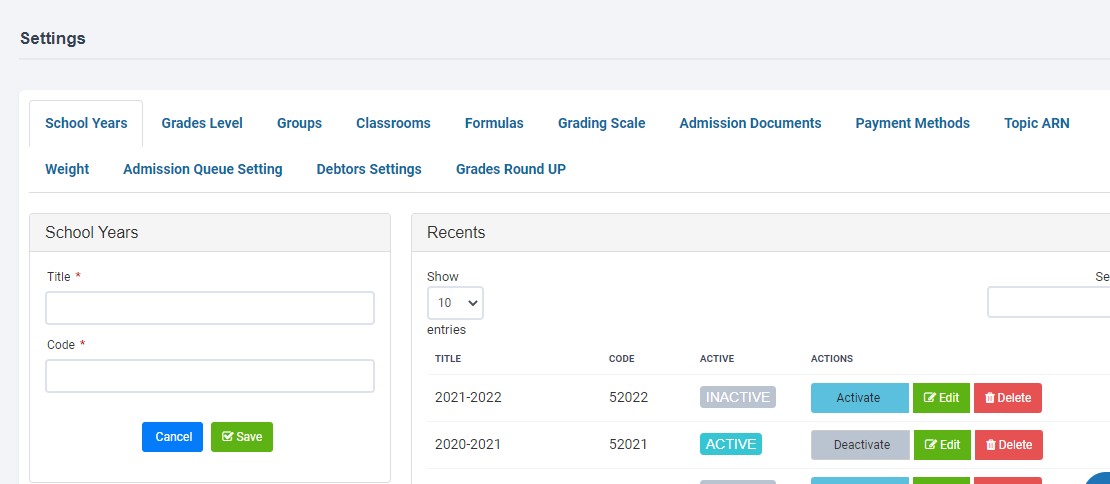1110x484 pixels.
Task: Switch to Admission Documents tab
Action: coord(750,123)
